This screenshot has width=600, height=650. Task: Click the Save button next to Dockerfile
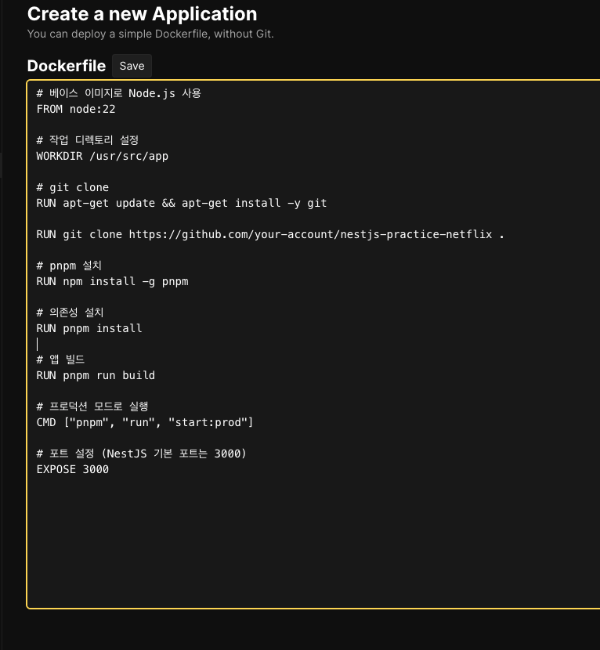coord(132,66)
